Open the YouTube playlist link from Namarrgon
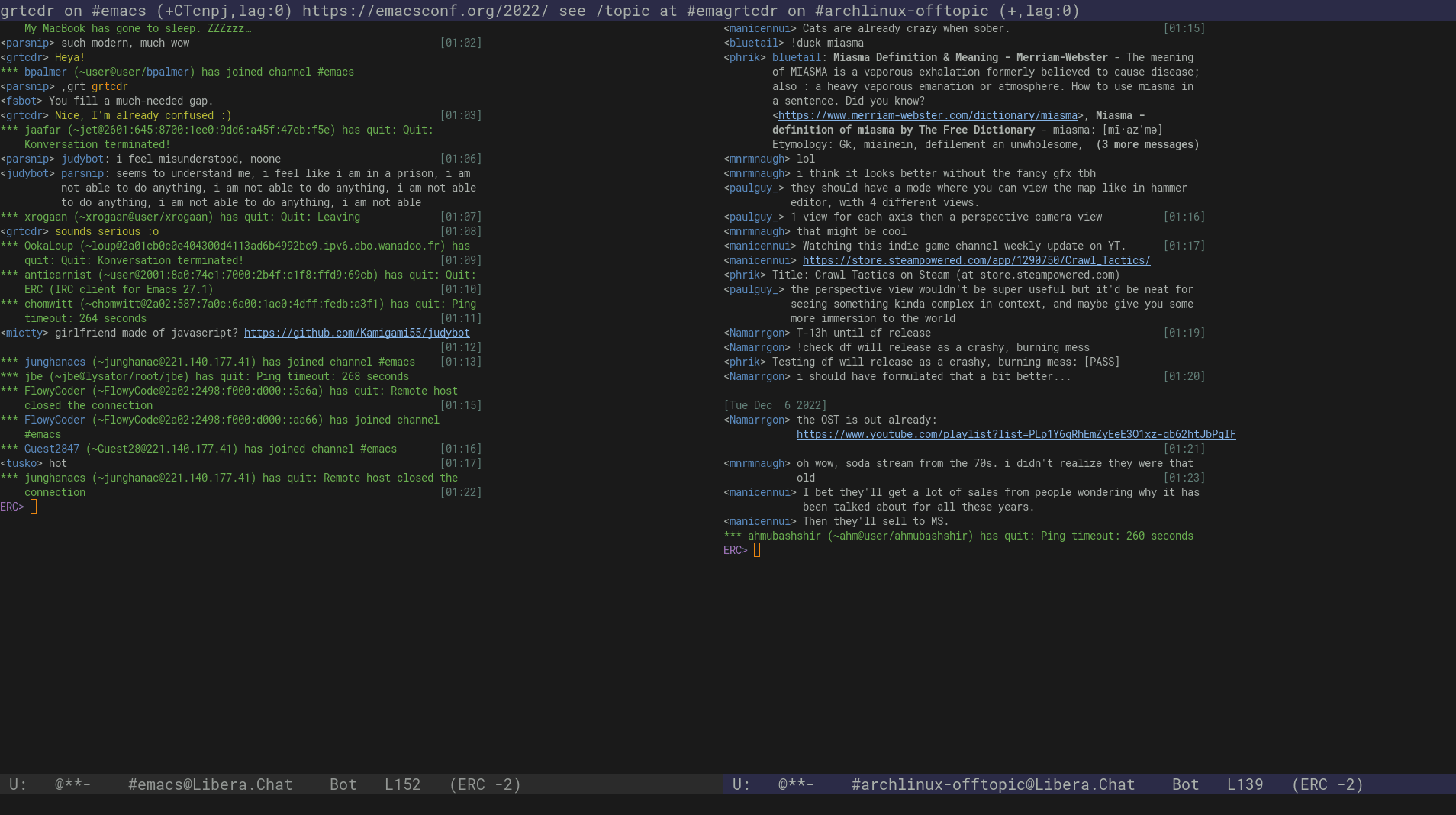Viewport: 1456px width, 815px height. pyautogui.click(x=1016, y=434)
